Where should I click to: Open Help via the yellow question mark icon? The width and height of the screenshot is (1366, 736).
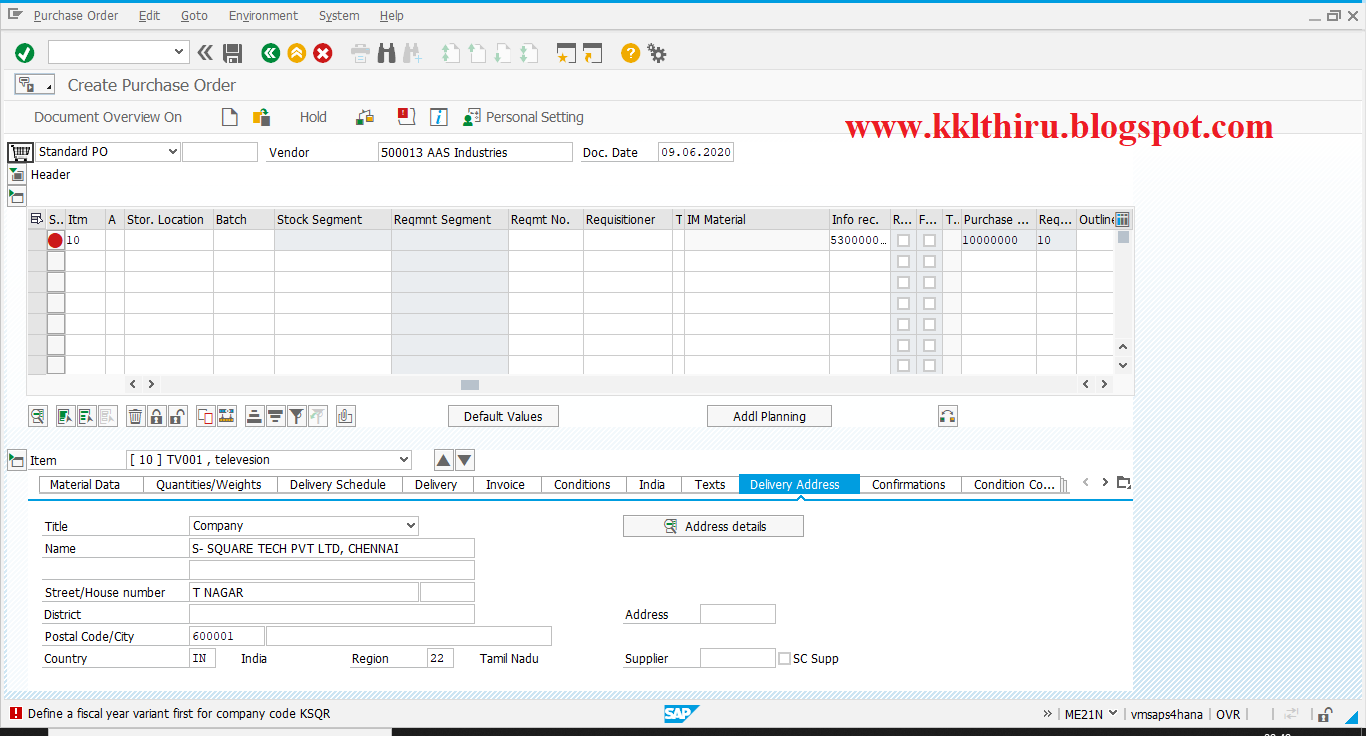click(630, 53)
